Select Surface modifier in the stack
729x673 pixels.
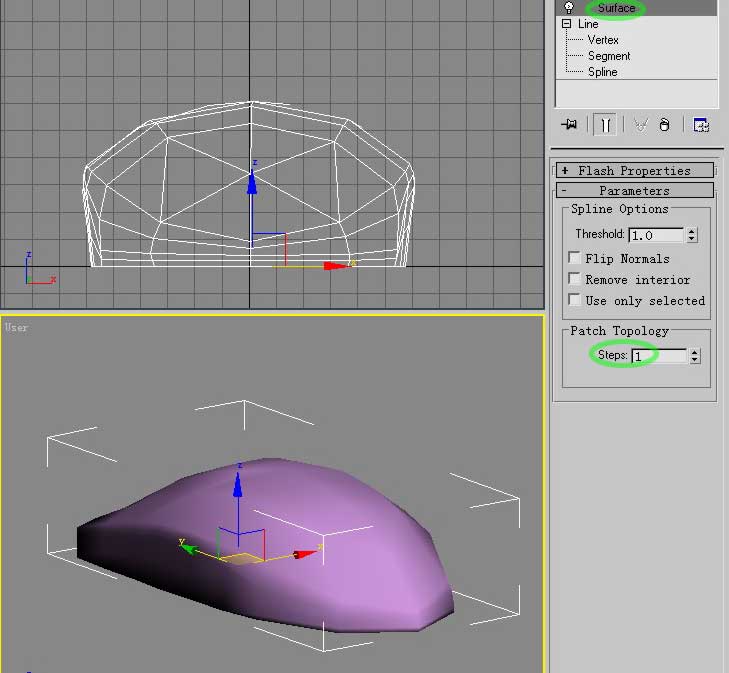(617, 8)
